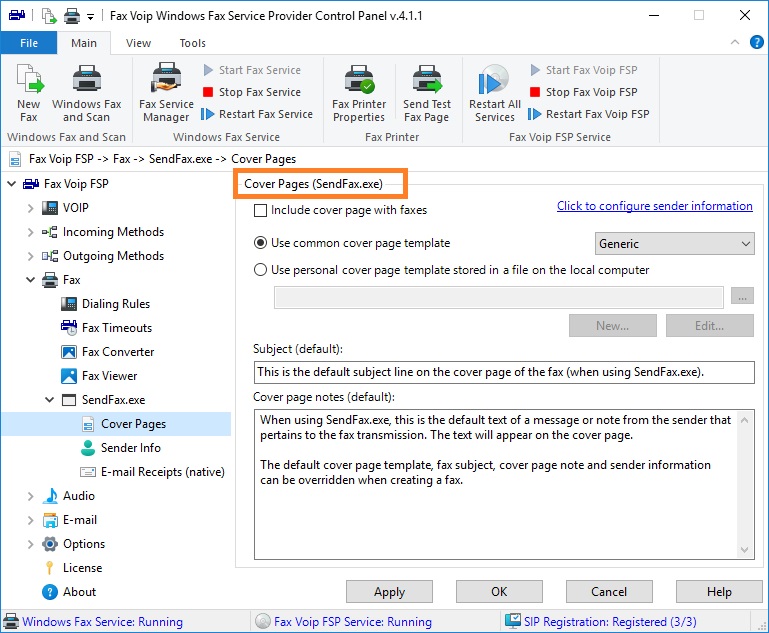Click the Cancel button
769x633 pixels.
(x=609, y=592)
